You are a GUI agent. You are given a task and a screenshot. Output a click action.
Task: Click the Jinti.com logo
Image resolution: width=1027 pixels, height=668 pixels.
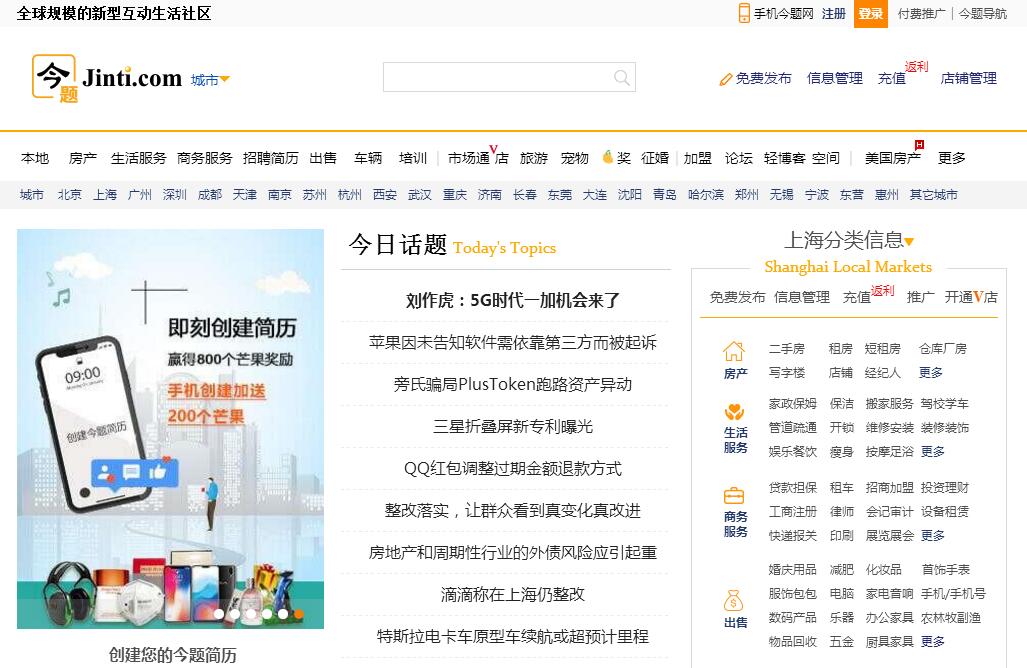107,77
